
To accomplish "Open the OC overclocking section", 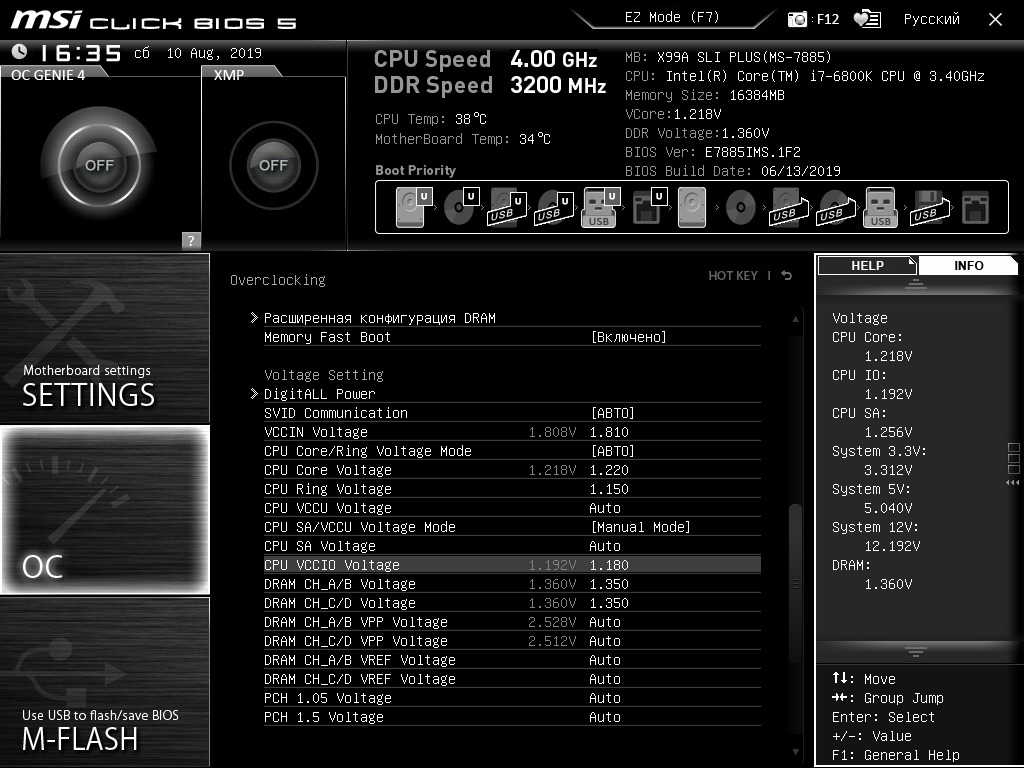I will 105,509.
